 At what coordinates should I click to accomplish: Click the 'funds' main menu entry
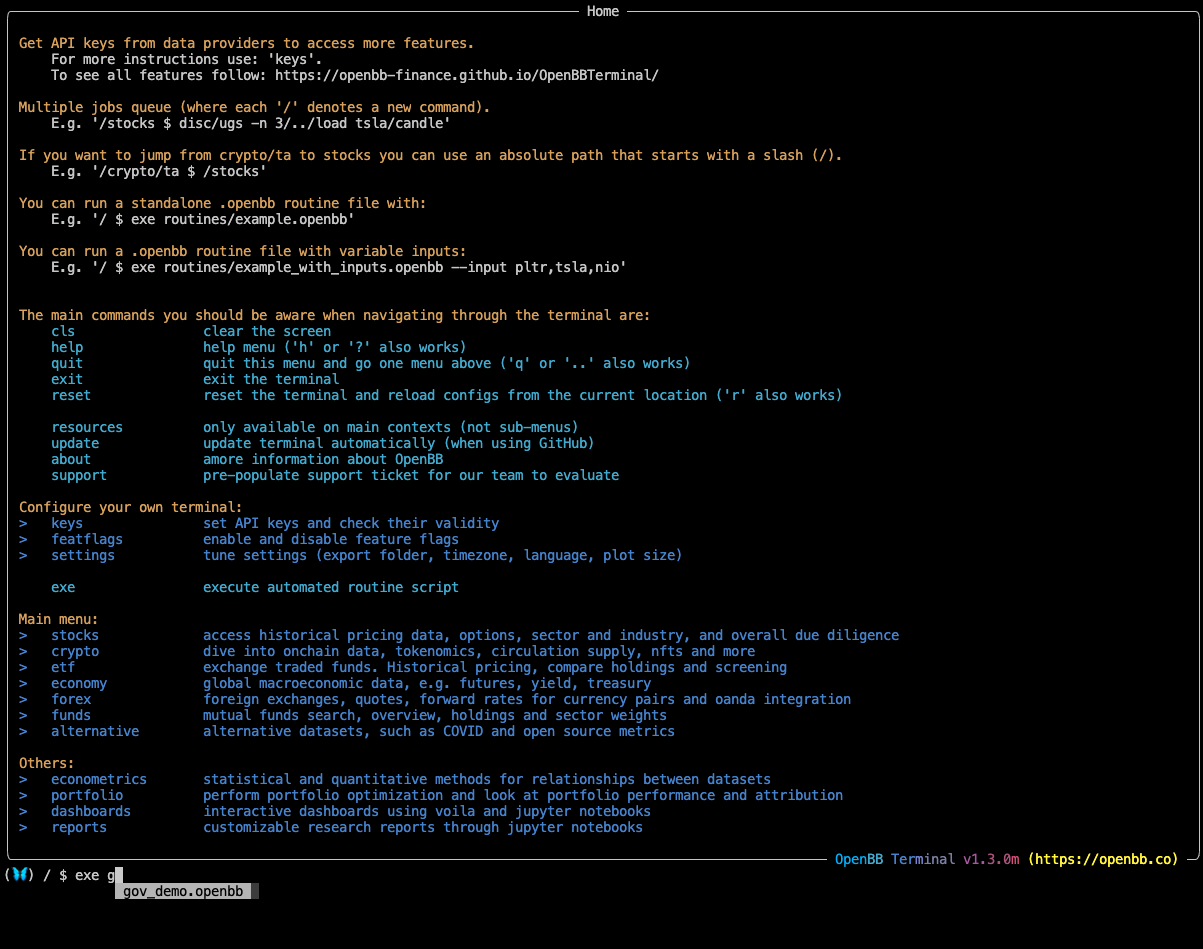pos(71,715)
